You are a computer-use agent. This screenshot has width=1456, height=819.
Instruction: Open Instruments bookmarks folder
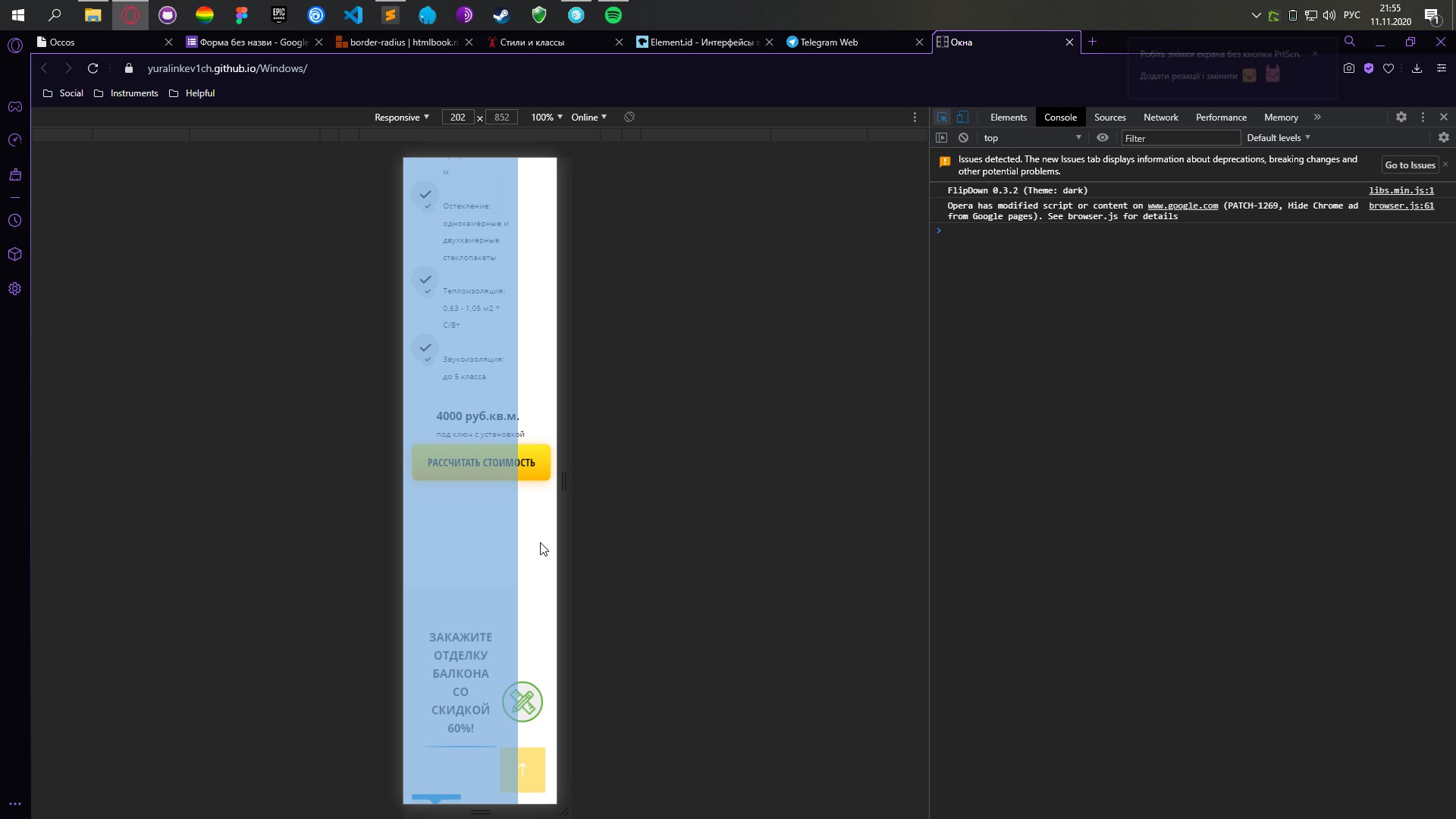[x=126, y=93]
